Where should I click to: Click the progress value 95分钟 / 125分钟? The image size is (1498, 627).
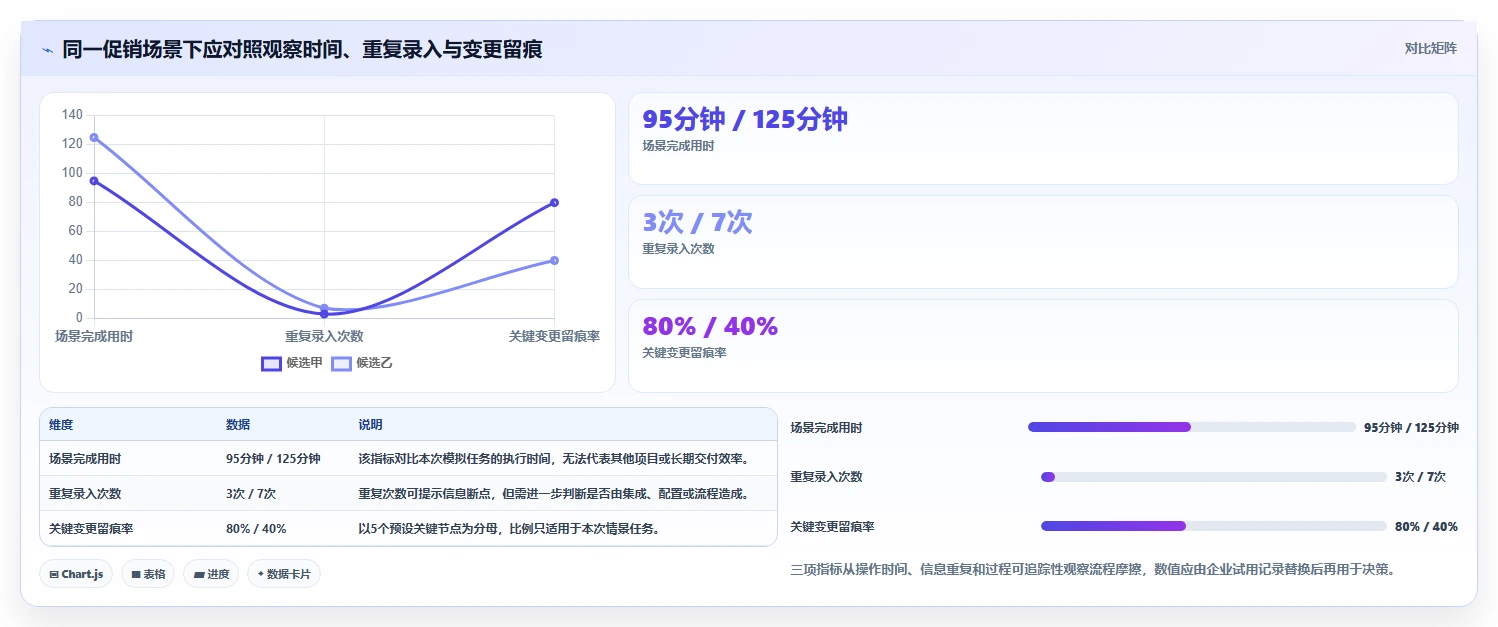coord(1411,427)
